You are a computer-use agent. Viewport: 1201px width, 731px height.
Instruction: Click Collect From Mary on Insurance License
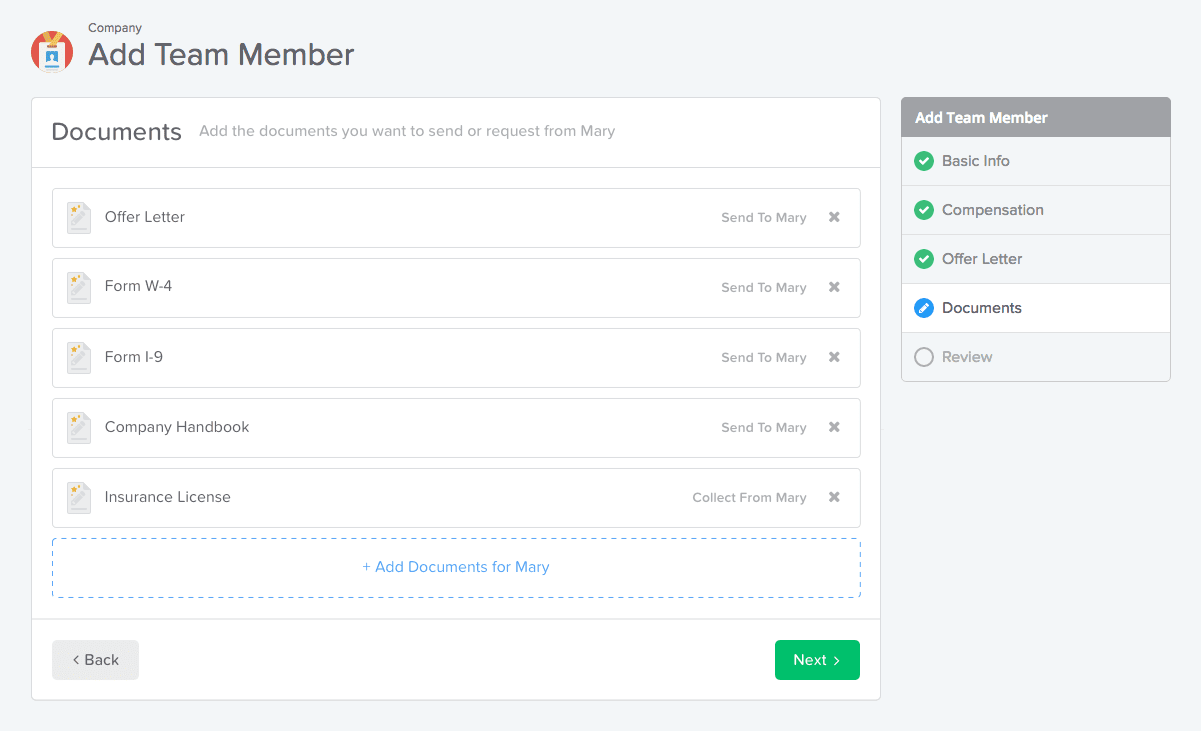[x=749, y=498]
